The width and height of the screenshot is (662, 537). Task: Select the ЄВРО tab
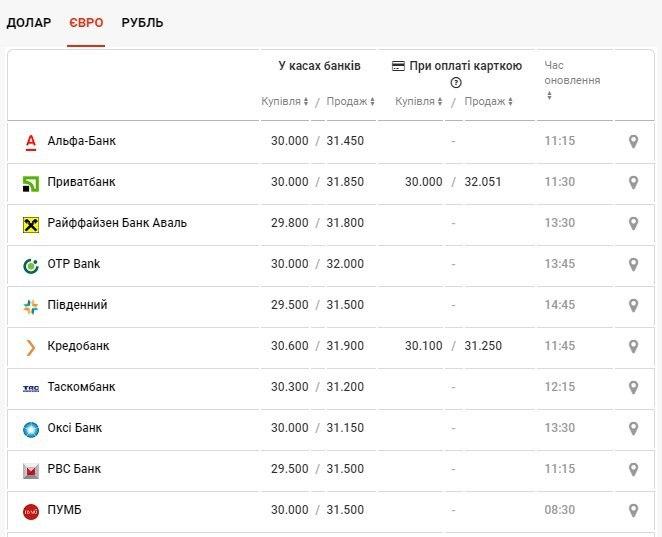pos(86,22)
